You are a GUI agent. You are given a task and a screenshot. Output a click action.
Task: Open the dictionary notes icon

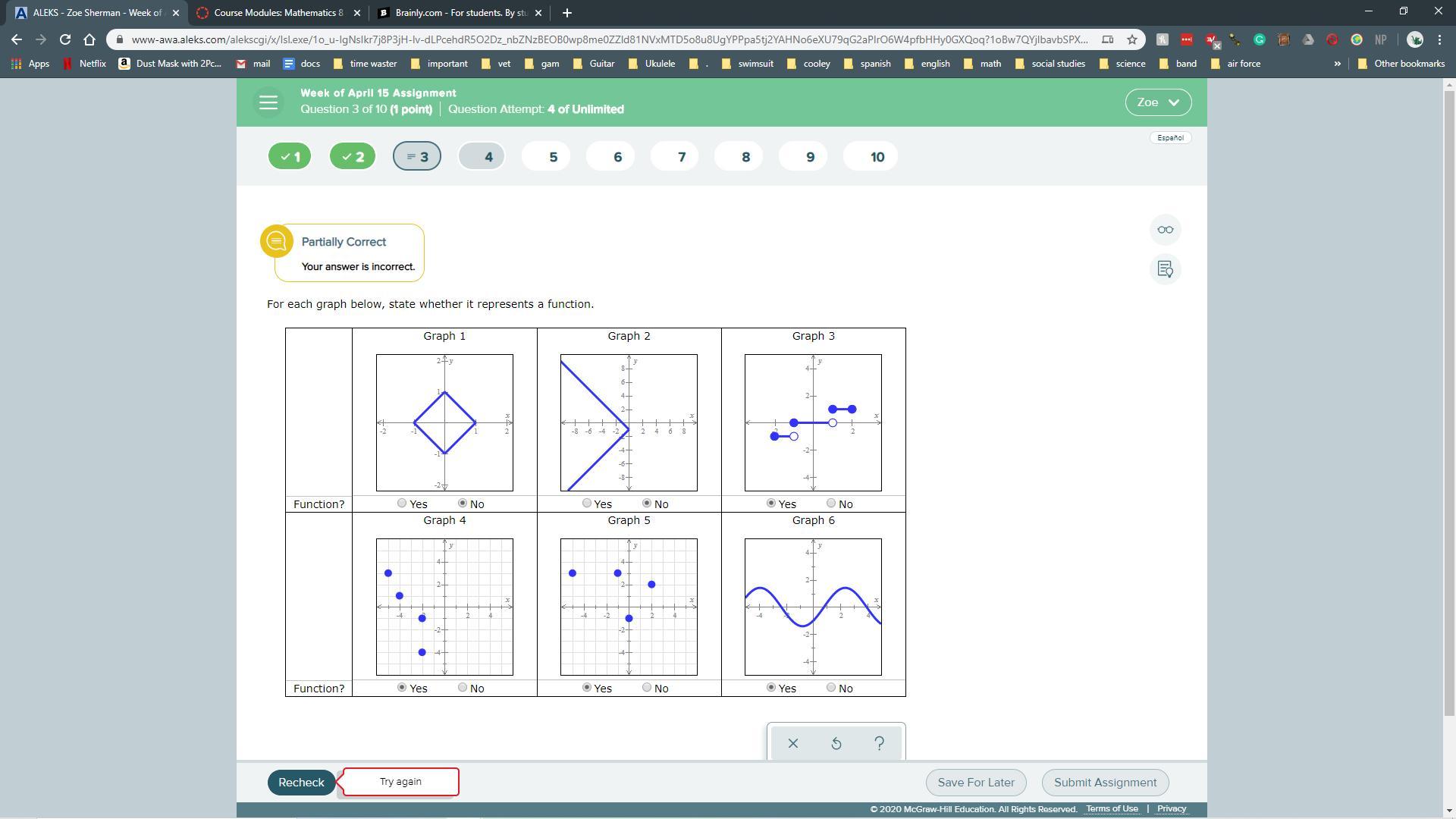point(1165,269)
